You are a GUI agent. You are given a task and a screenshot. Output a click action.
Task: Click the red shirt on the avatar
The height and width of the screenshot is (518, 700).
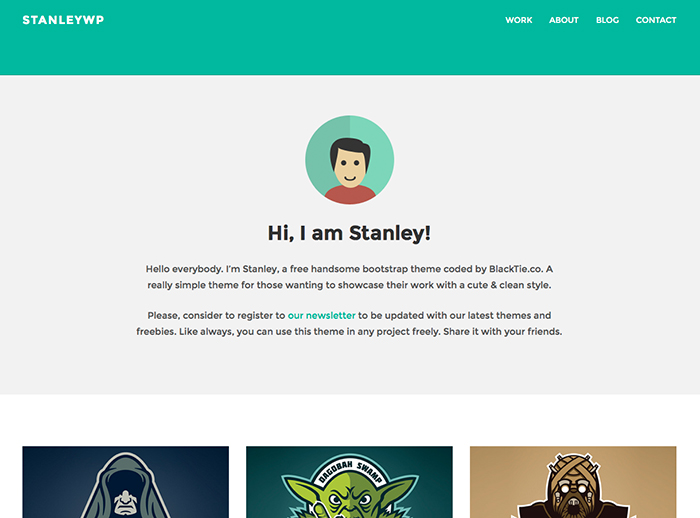(350, 196)
